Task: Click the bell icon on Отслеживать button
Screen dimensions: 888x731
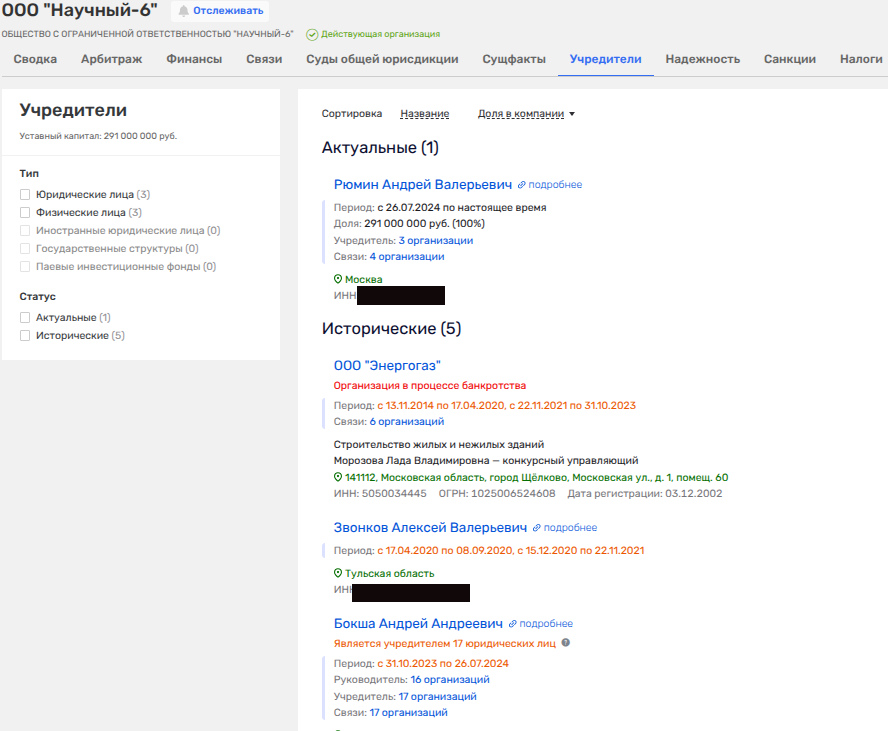Action: 183,11
